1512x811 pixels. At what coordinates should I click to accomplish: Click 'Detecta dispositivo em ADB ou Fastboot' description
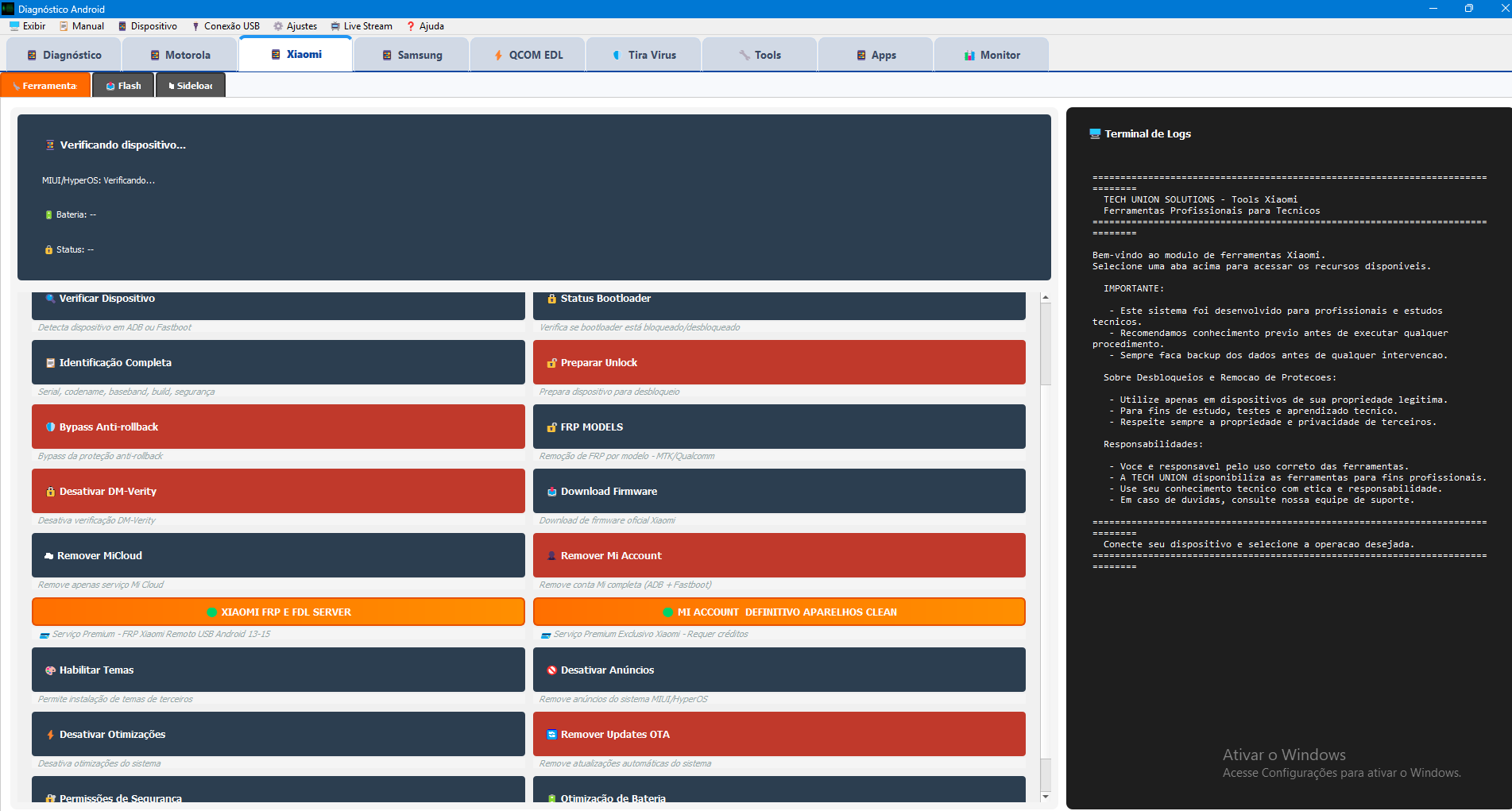pos(114,327)
